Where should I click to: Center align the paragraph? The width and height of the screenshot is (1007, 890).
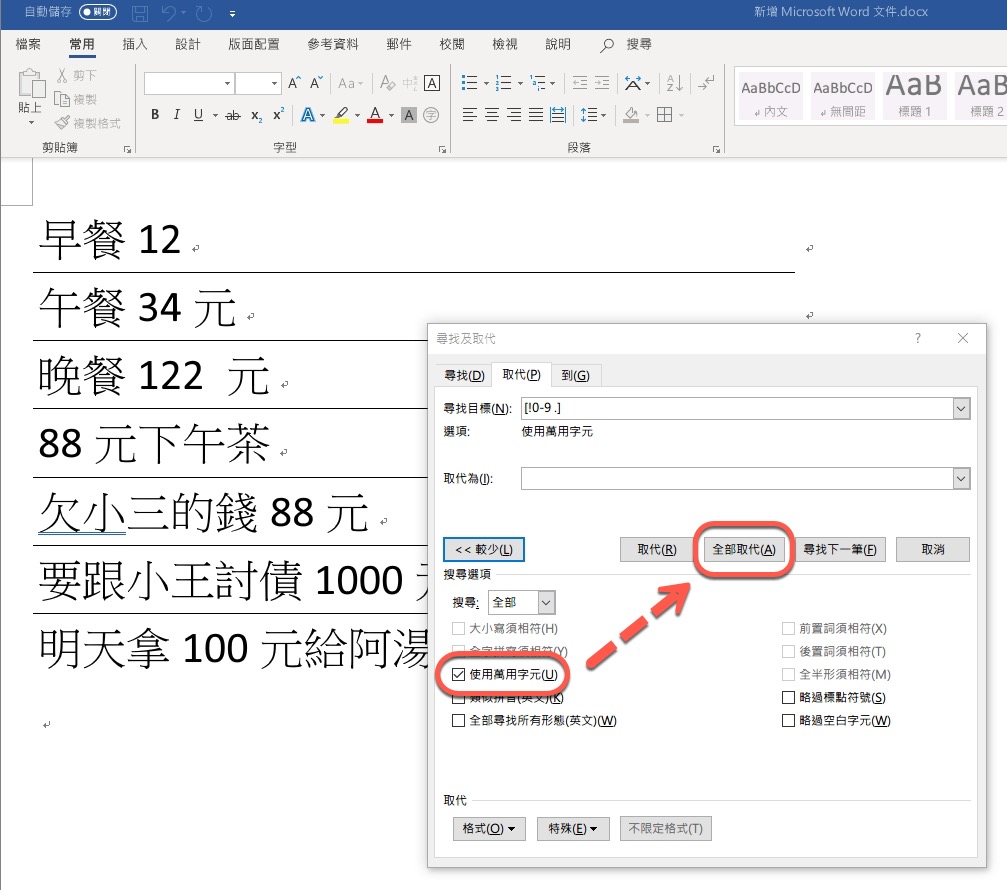point(492,115)
